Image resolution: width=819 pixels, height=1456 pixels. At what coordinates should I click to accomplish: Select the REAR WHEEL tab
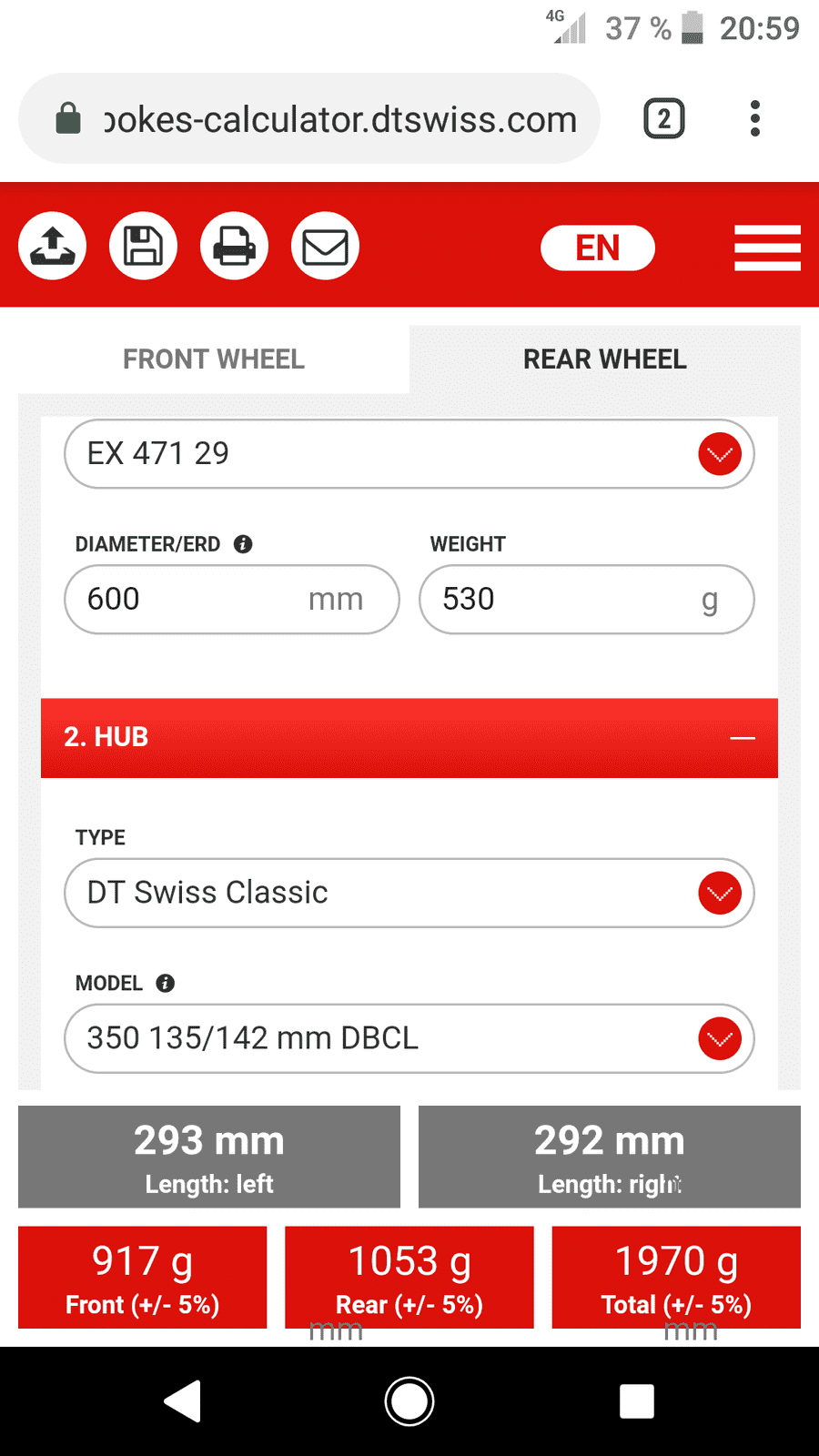tap(605, 359)
